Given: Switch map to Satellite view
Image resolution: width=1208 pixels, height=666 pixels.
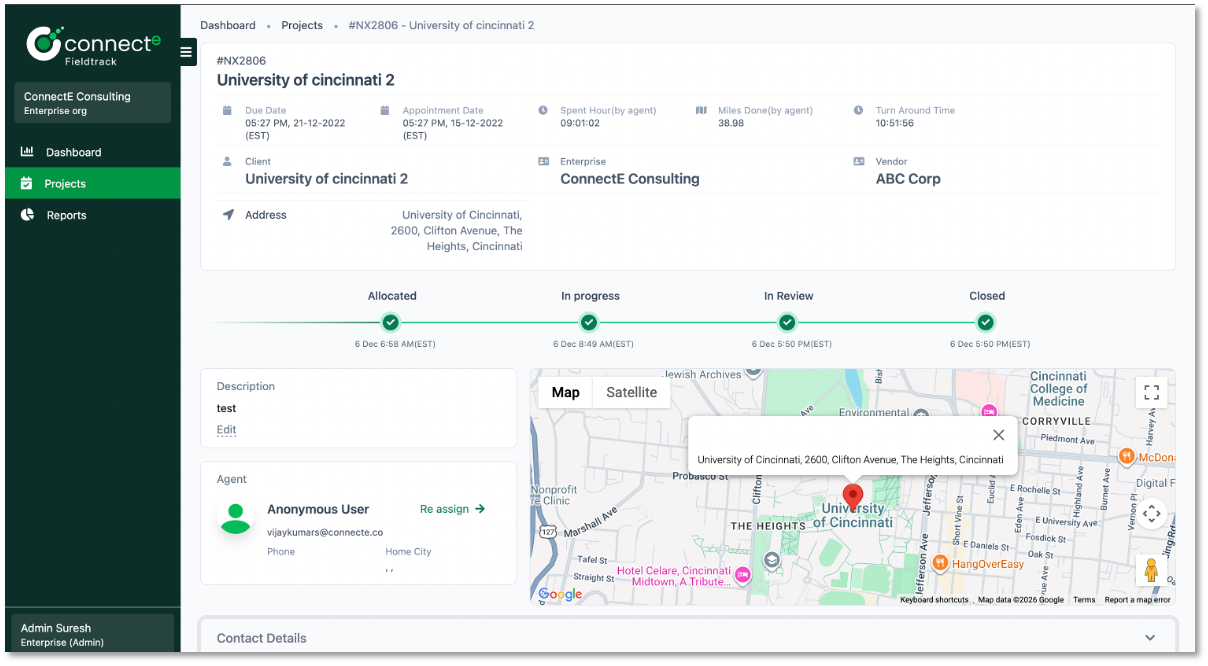Looking at the screenshot, I should (x=632, y=392).
